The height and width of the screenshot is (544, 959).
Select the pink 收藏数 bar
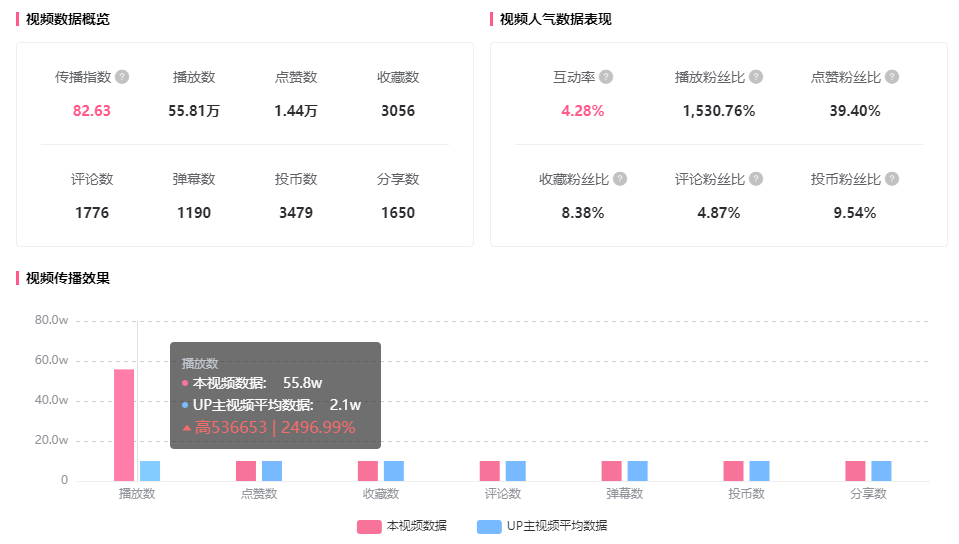point(368,471)
